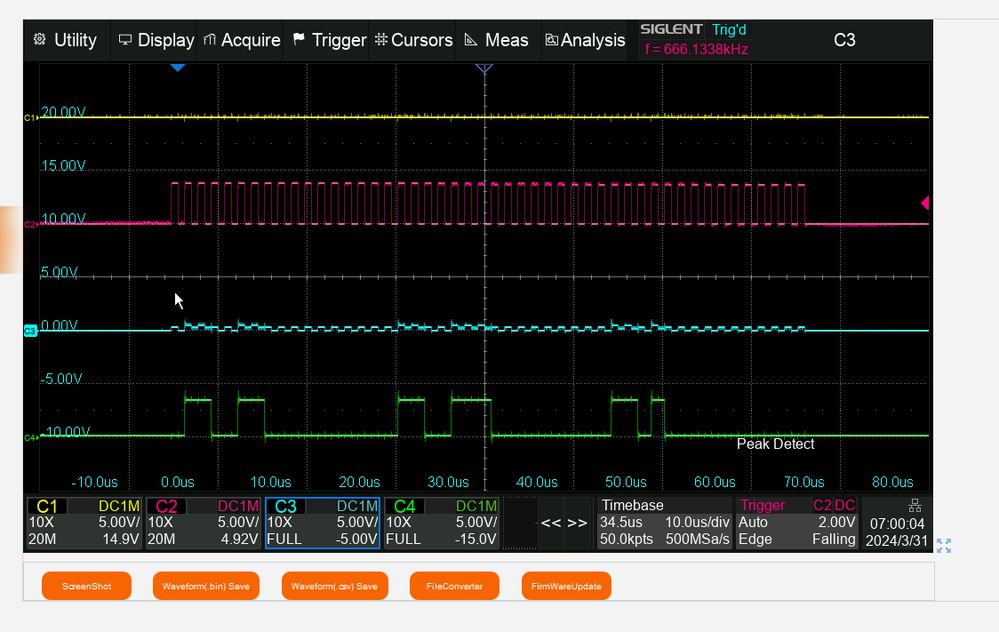Image resolution: width=999 pixels, height=632 pixels.
Task: Open the Analysis menu
Action: tap(585, 40)
